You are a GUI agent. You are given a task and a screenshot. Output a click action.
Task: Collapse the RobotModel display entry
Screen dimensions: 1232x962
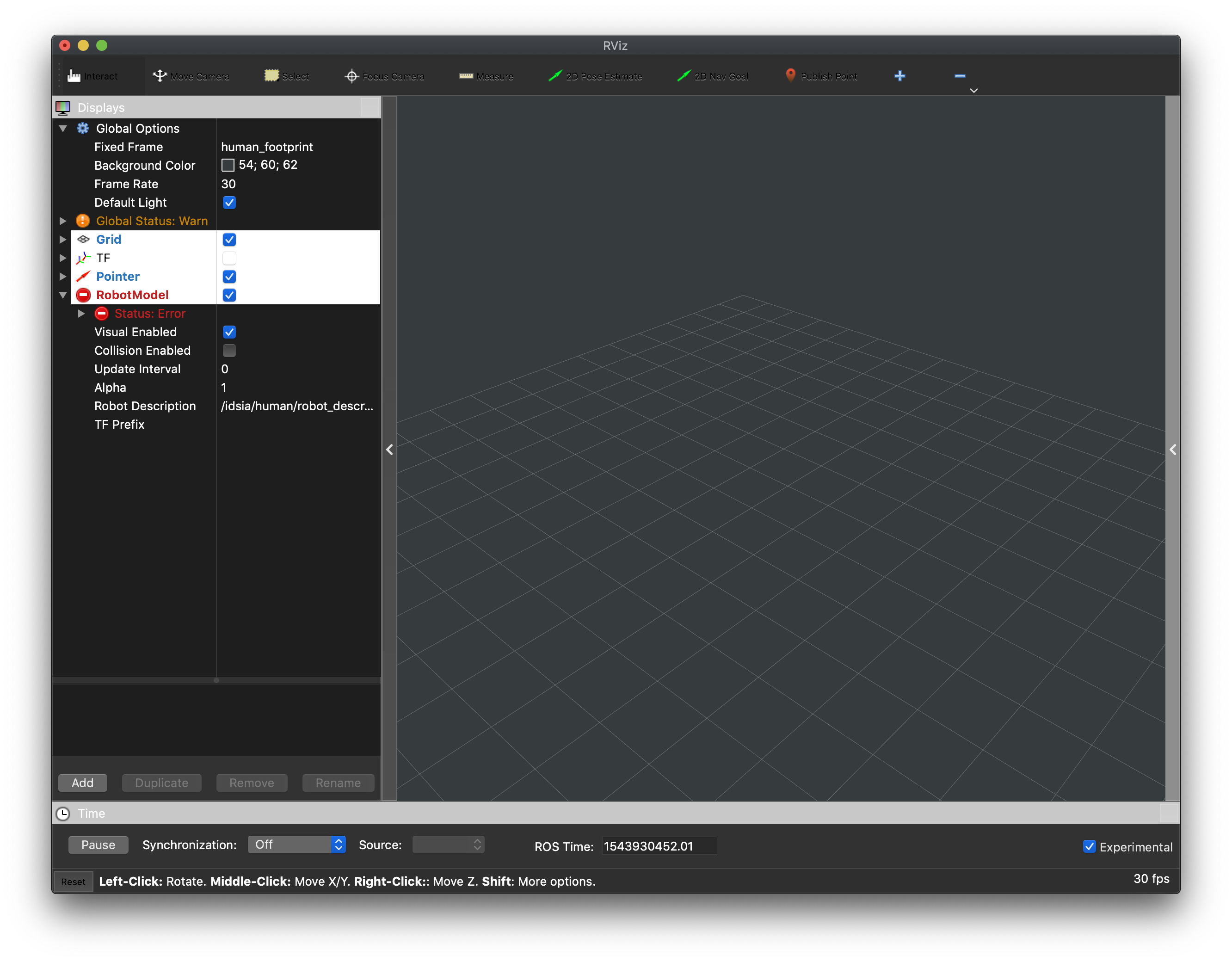[62, 295]
